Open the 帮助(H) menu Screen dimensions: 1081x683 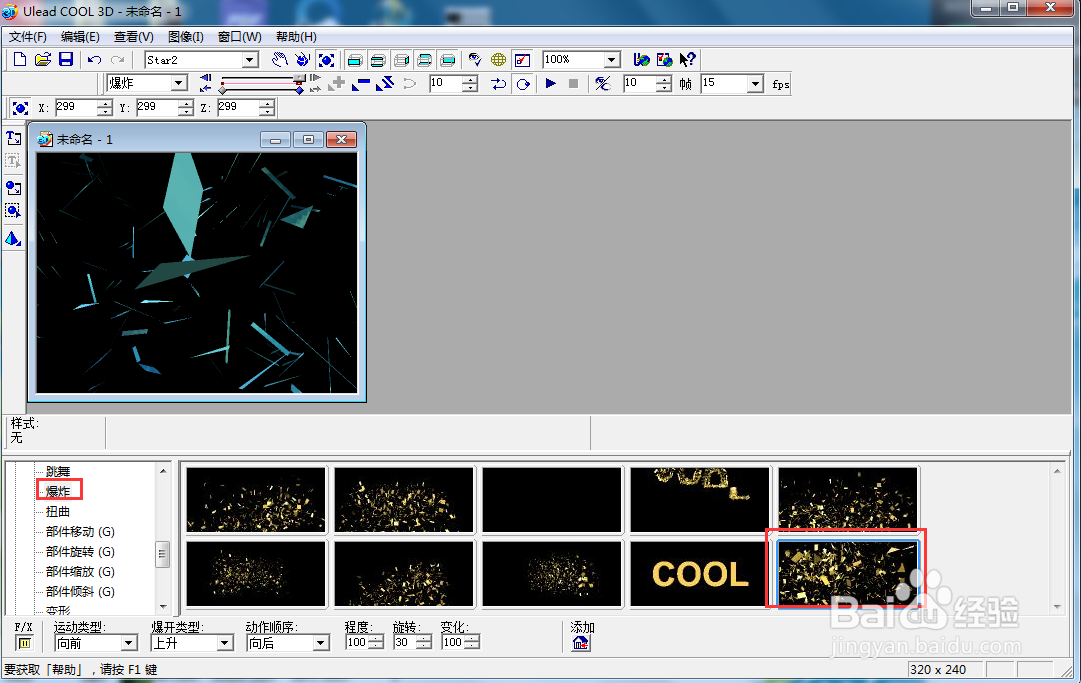coord(296,37)
